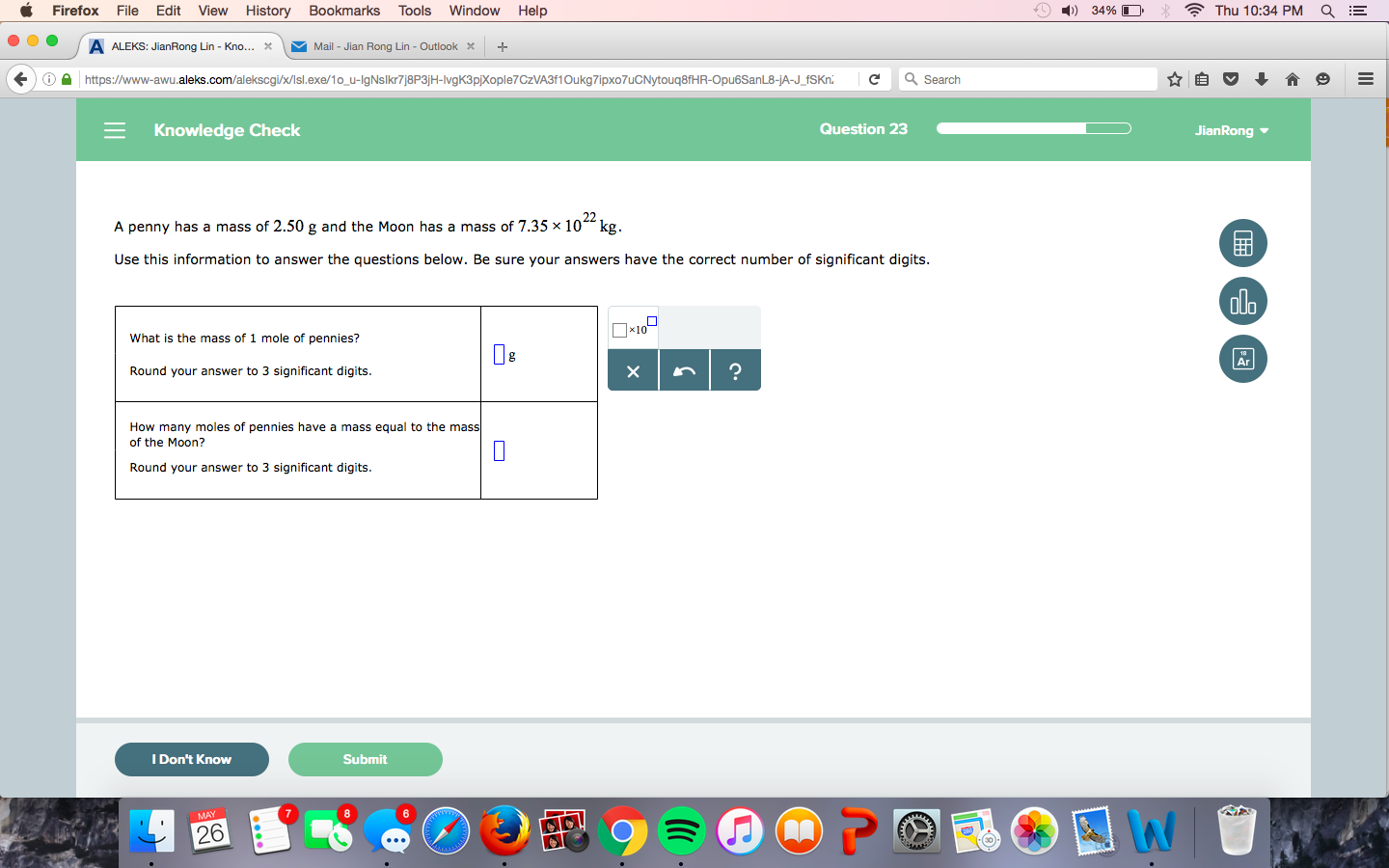
Task: Check the Question 23 progress bar
Action: pos(1033,127)
